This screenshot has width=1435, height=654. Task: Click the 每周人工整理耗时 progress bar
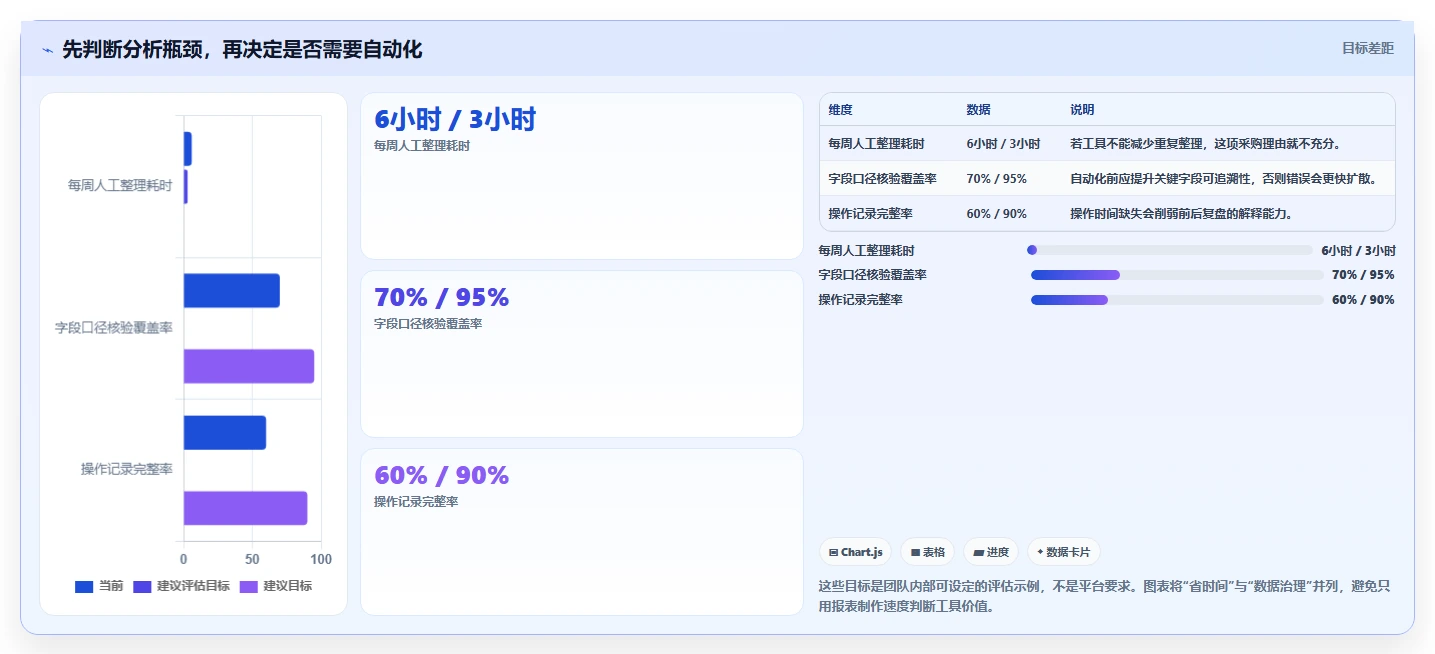click(x=1170, y=250)
